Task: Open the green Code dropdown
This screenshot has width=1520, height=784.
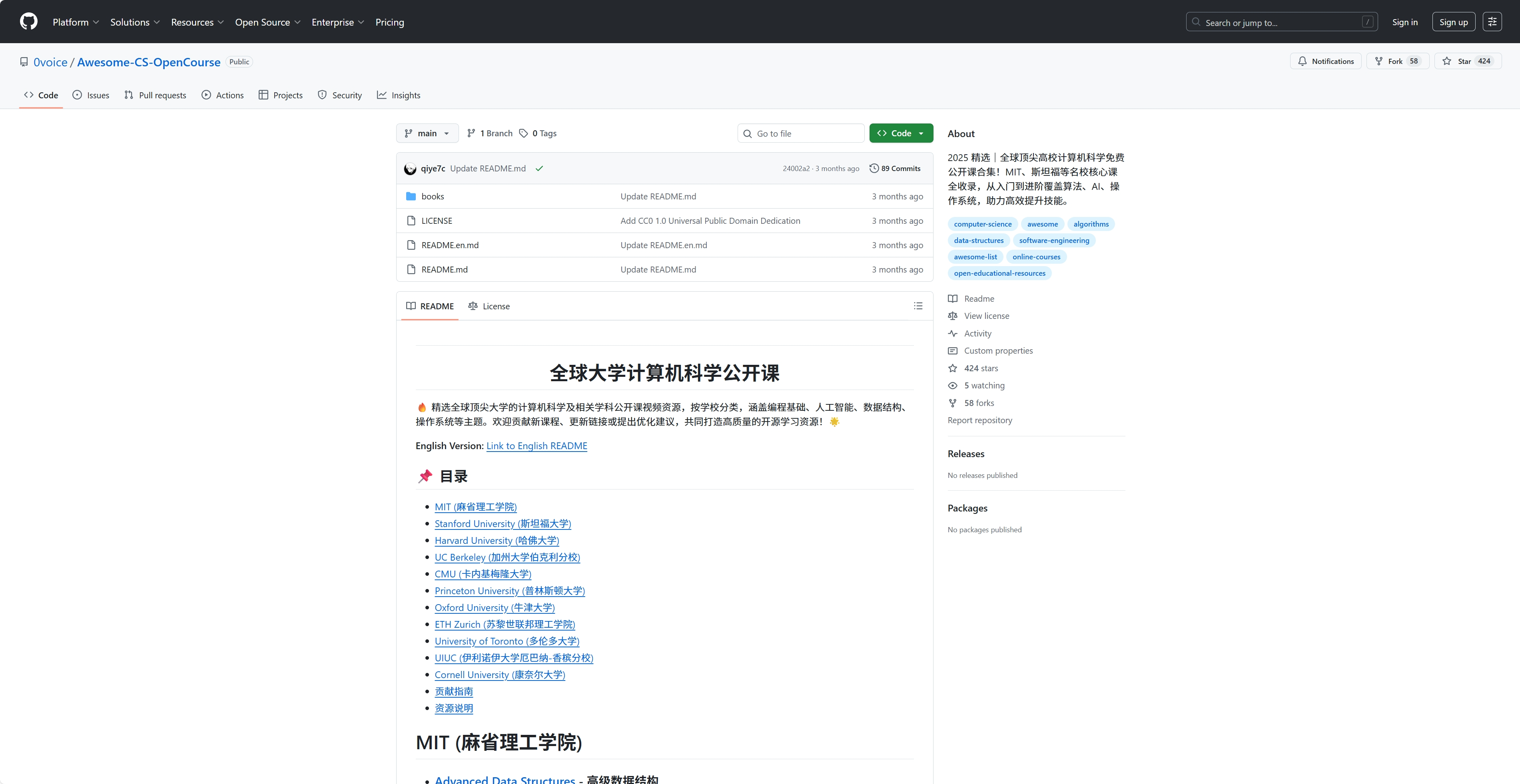Action: [901, 133]
